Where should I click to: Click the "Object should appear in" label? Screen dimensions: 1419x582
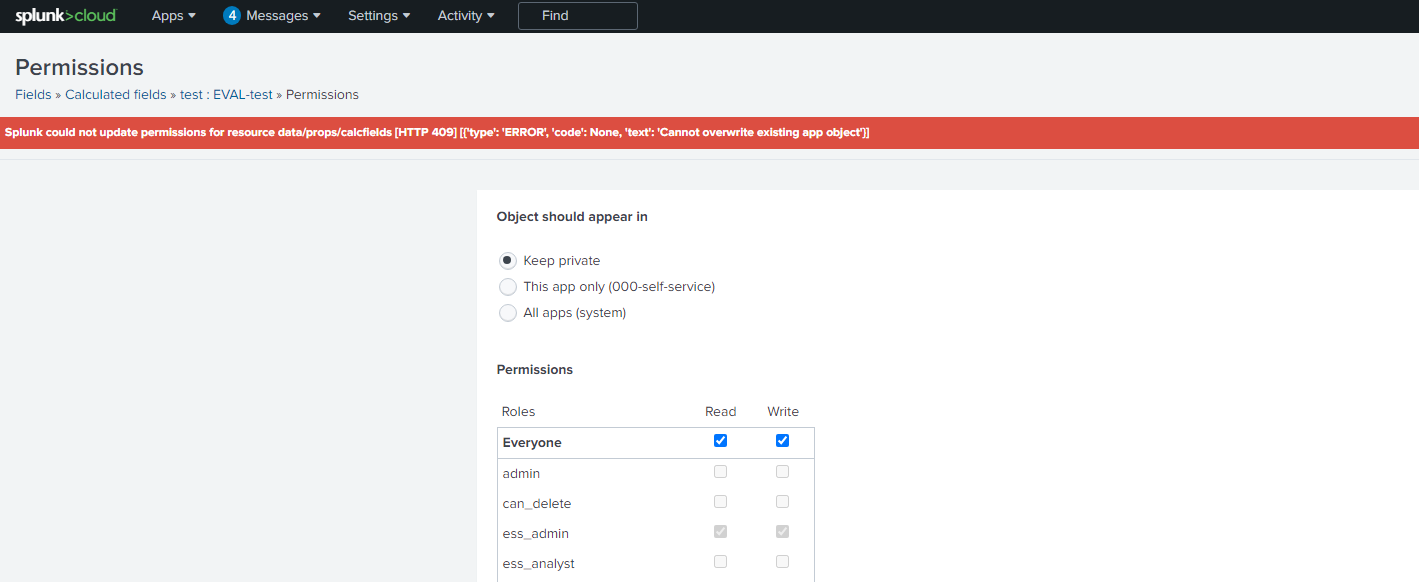coord(572,217)
